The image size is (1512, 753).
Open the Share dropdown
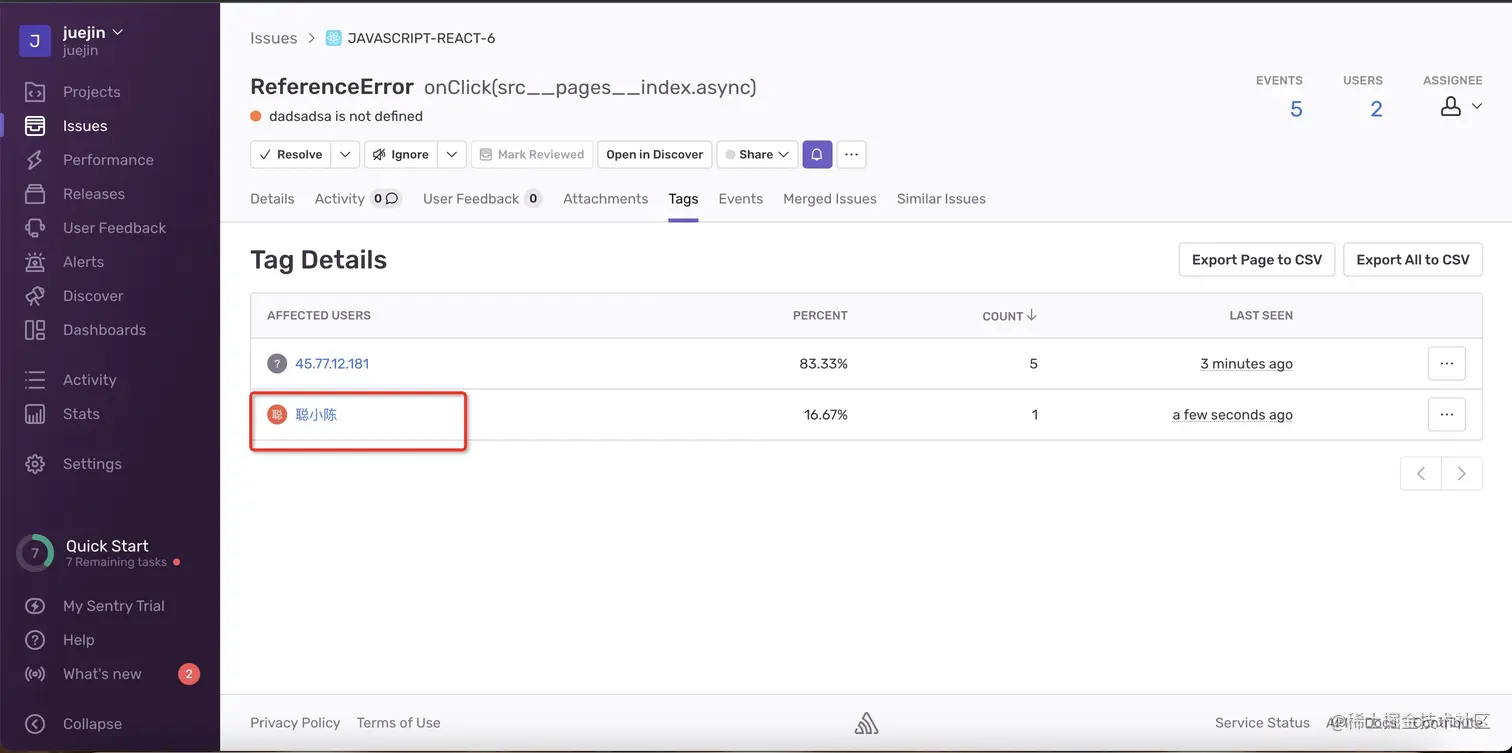tap(757, 154)
